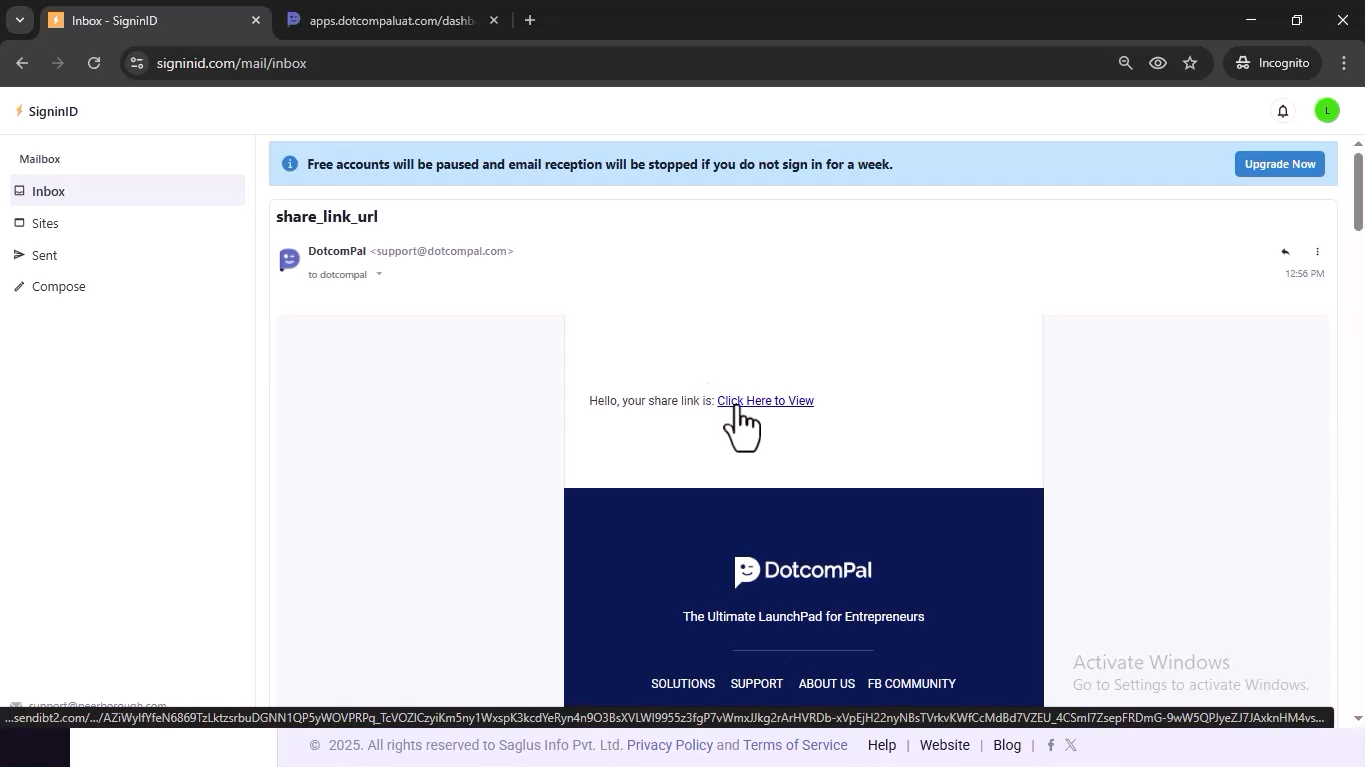This screenshot has height=767, width=1365.
Task: Open the FB COMMUNITY footer link
Action: coord(911,684)
